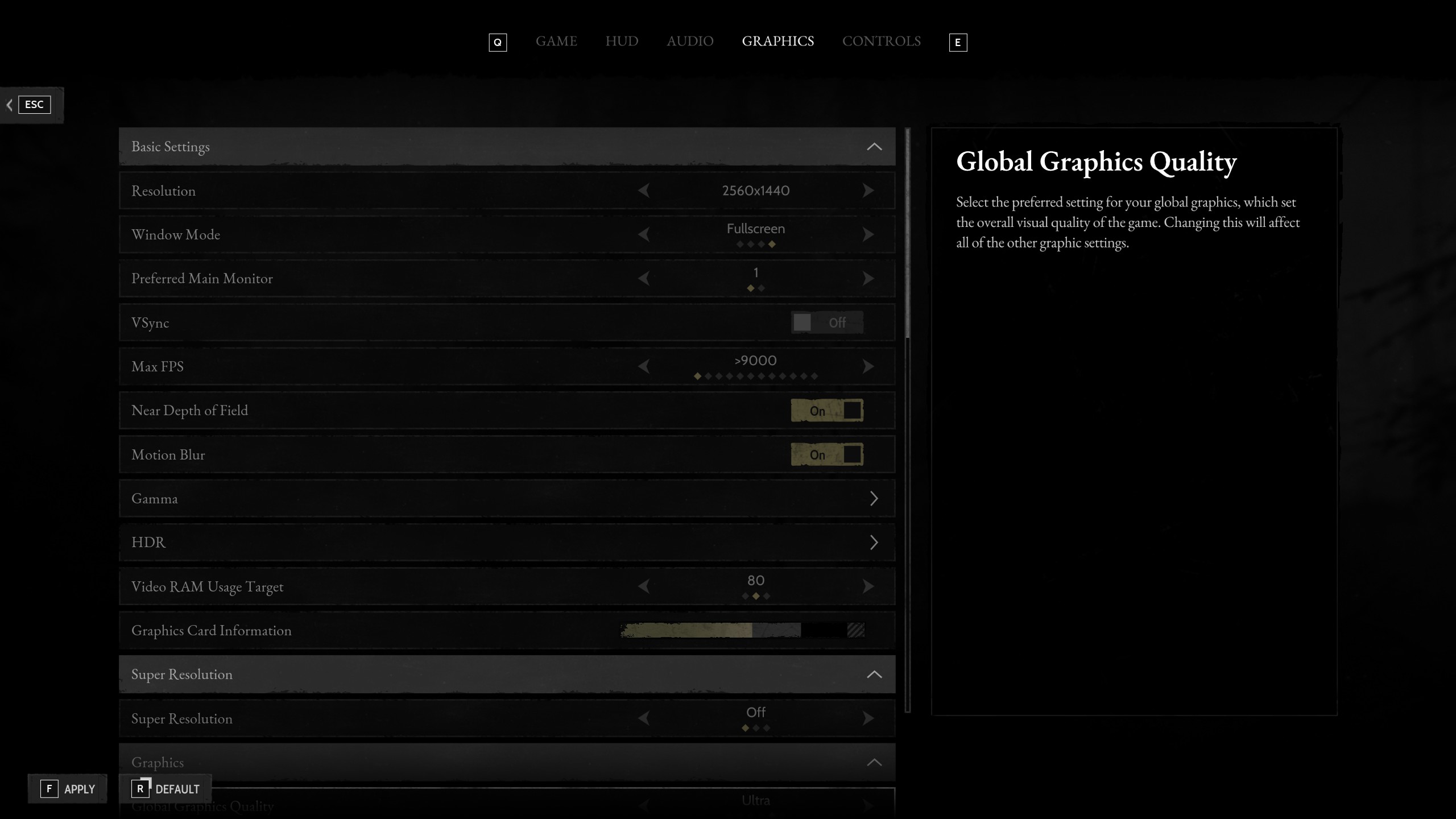Open the Gamma submenu
This screenshot has height=819, width=1456.
click(874, 499)
